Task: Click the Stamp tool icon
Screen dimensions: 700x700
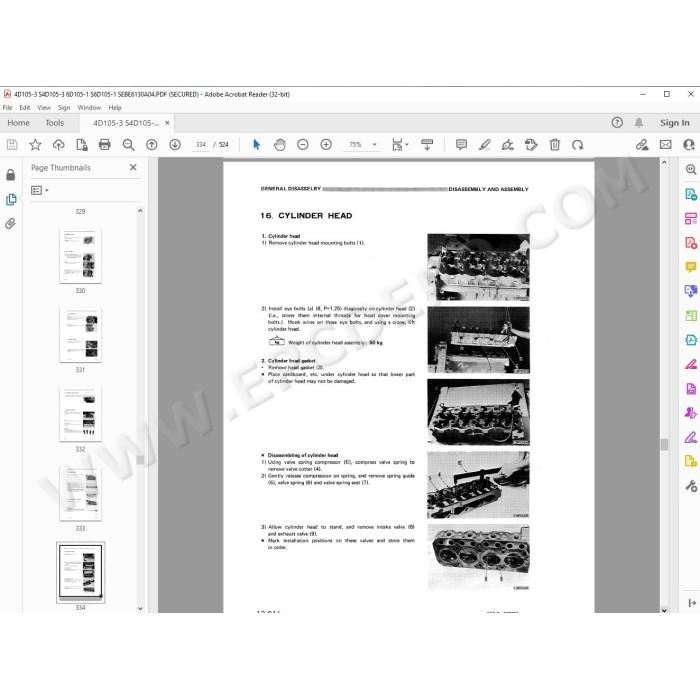Action: [x=531, y=145]
